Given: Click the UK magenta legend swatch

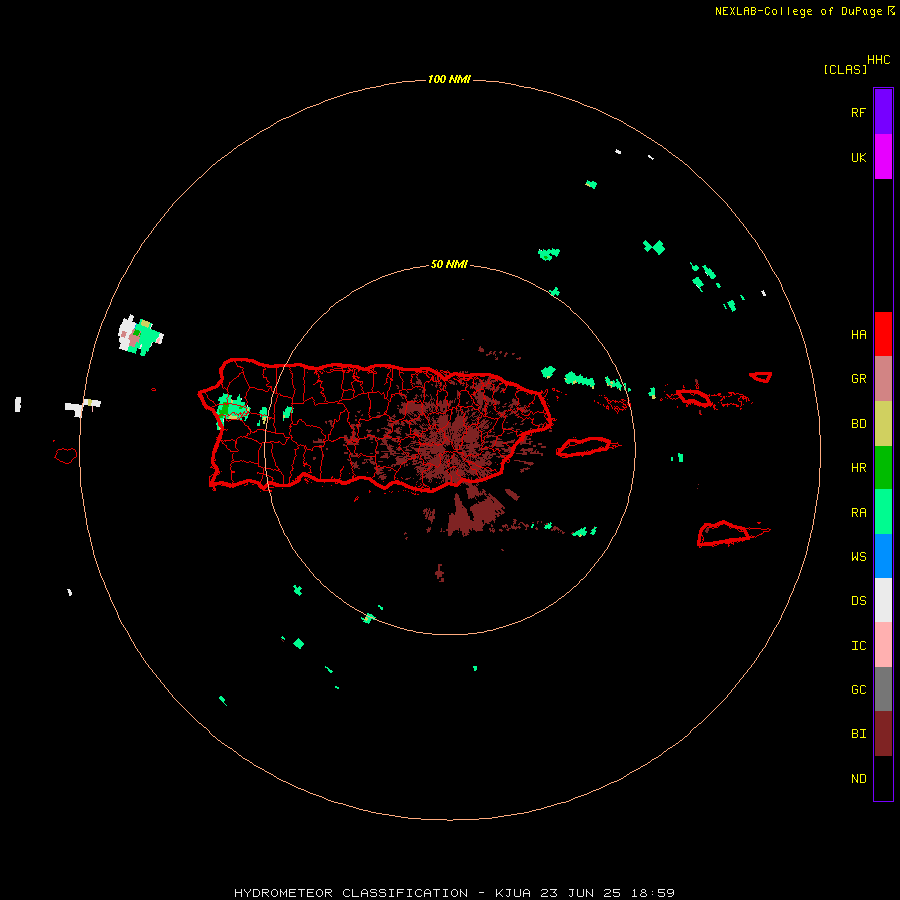Looking at the screenshot, I should click(x=883, y=156).
